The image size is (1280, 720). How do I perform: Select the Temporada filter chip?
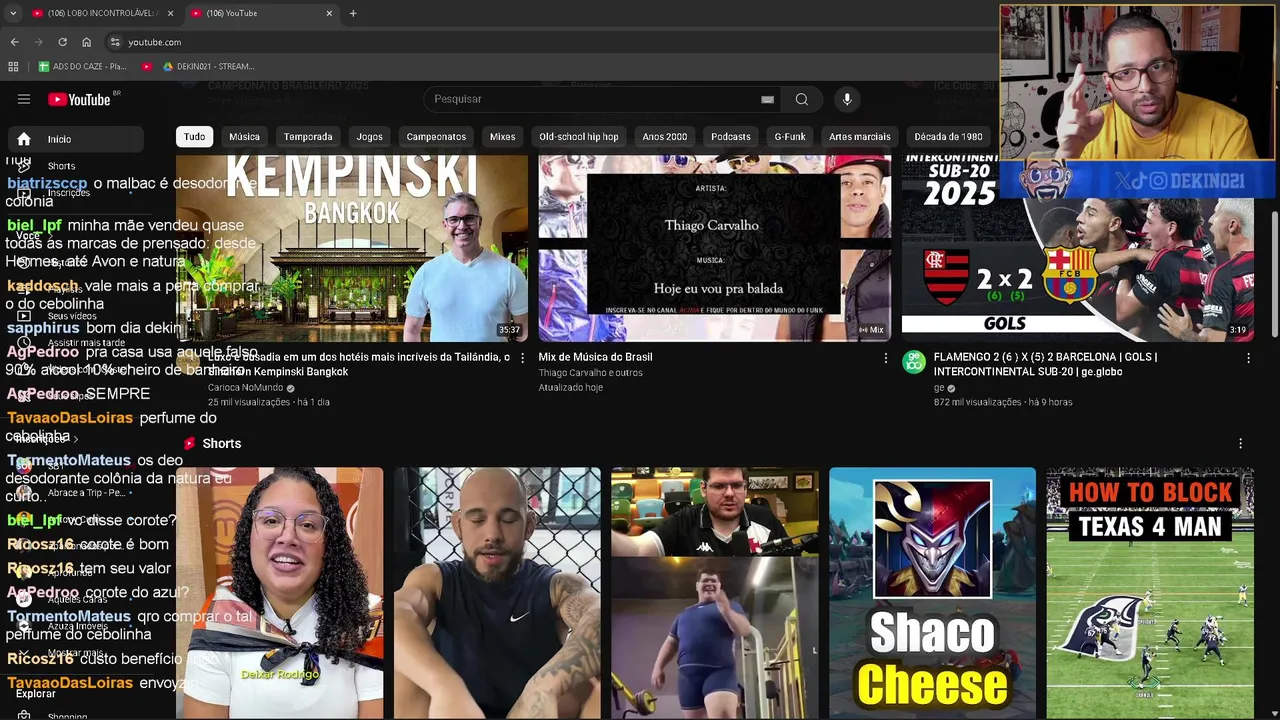click(308, 136)
